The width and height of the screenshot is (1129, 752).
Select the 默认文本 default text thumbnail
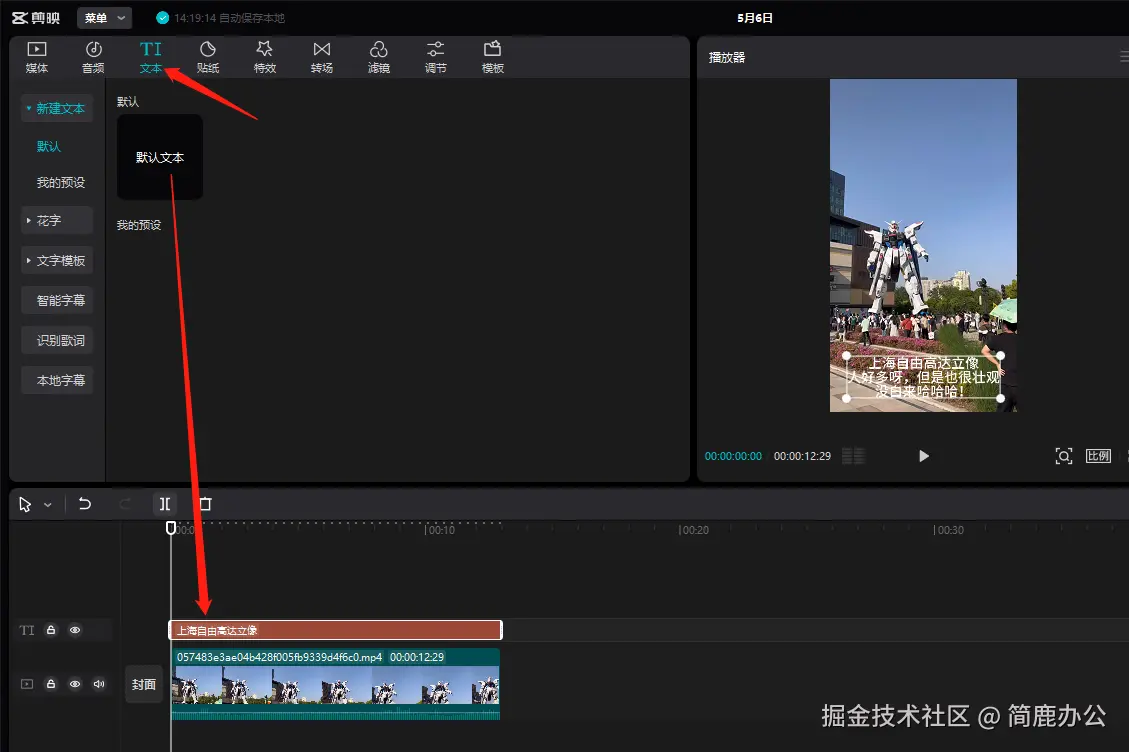[159, 157]
